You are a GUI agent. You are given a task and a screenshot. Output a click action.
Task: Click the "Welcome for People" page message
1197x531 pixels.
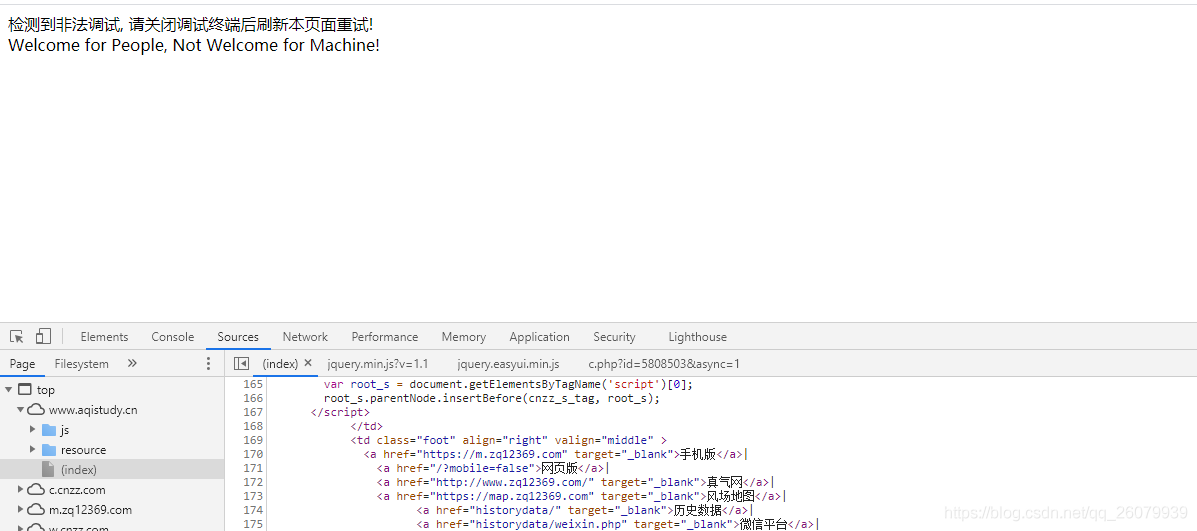click(x=194, y=45)
